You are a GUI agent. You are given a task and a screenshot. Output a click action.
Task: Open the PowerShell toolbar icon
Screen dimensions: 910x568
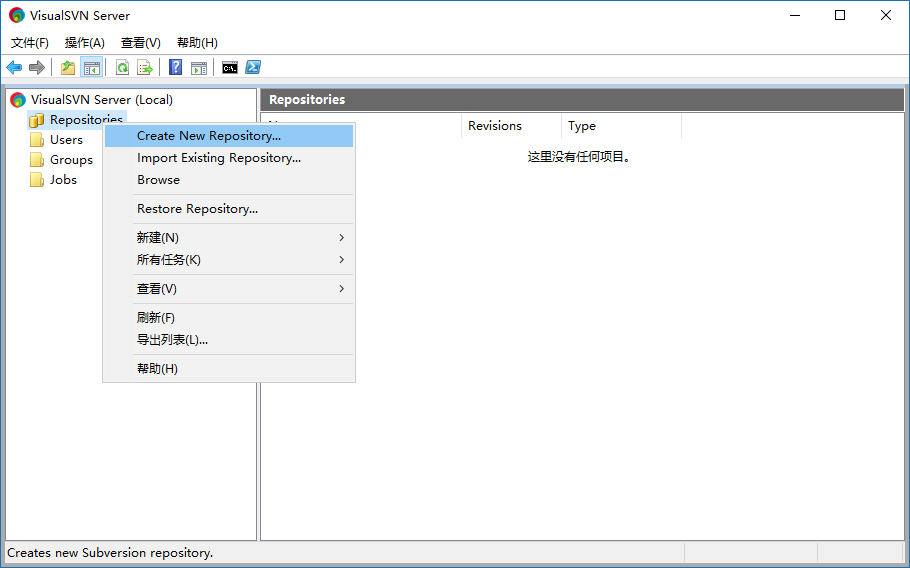(x=253, y=67)
